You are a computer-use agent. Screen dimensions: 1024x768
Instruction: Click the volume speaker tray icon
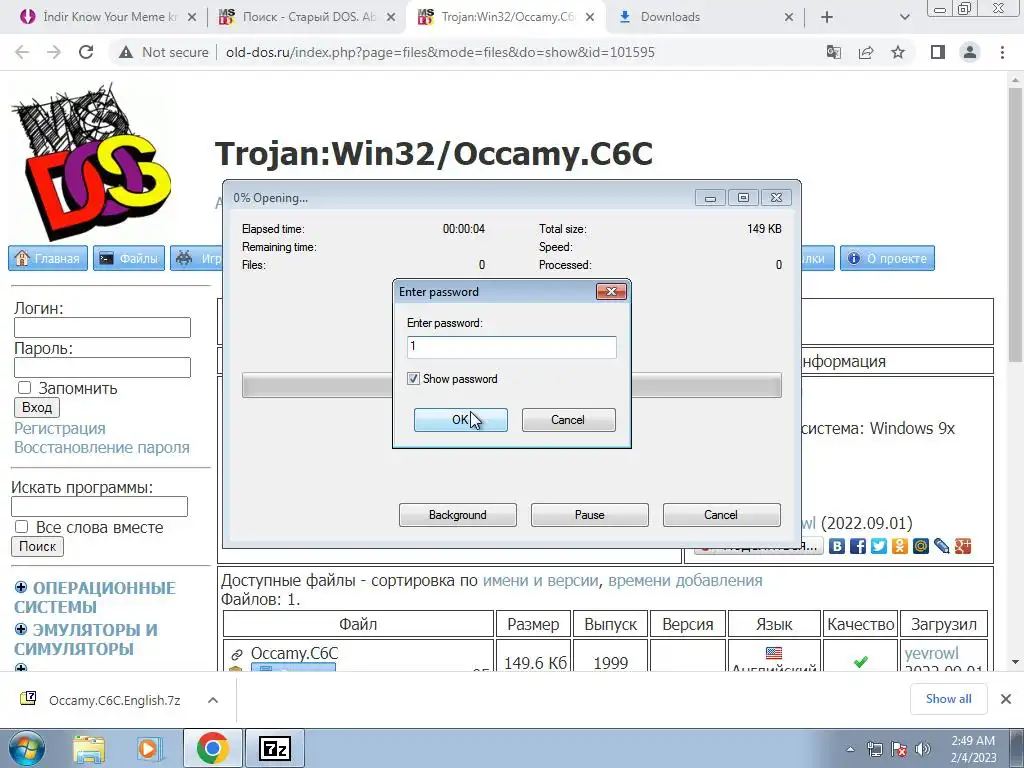[923, 749]
